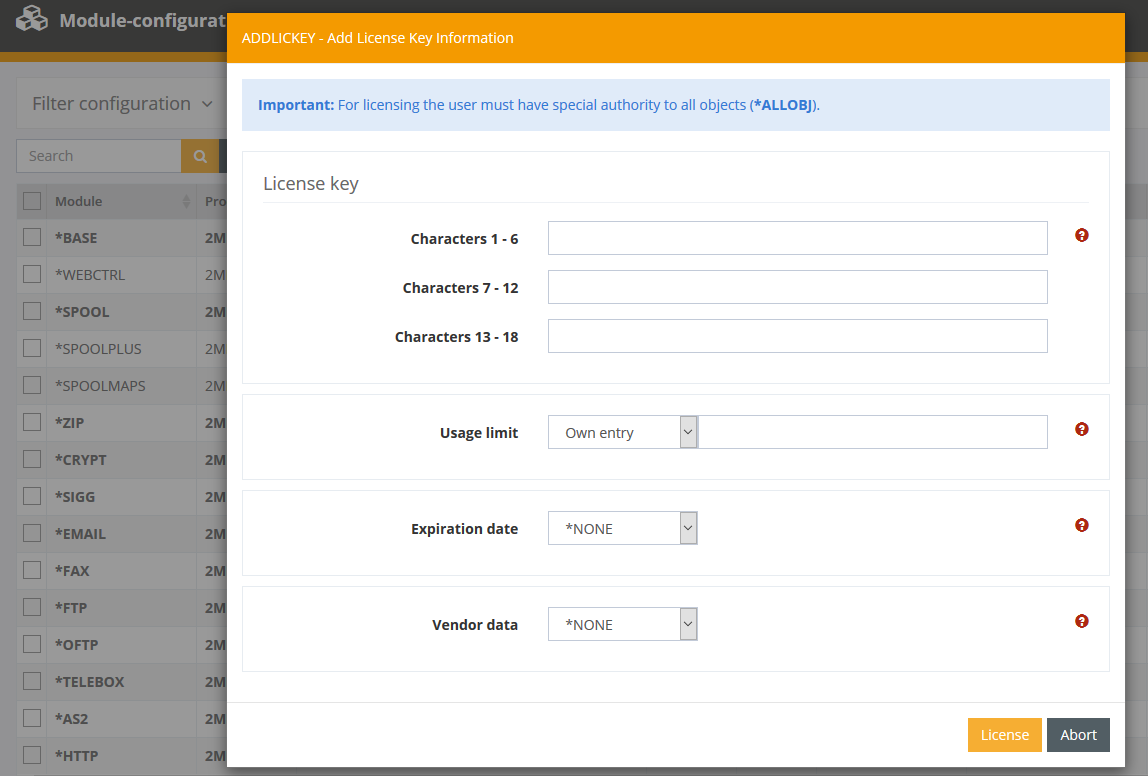The height and width of the screenshot is (776, 1148).
Task: Click the help icon for Expiration date
Action: pyautogui.click(x=1081, y=525)
